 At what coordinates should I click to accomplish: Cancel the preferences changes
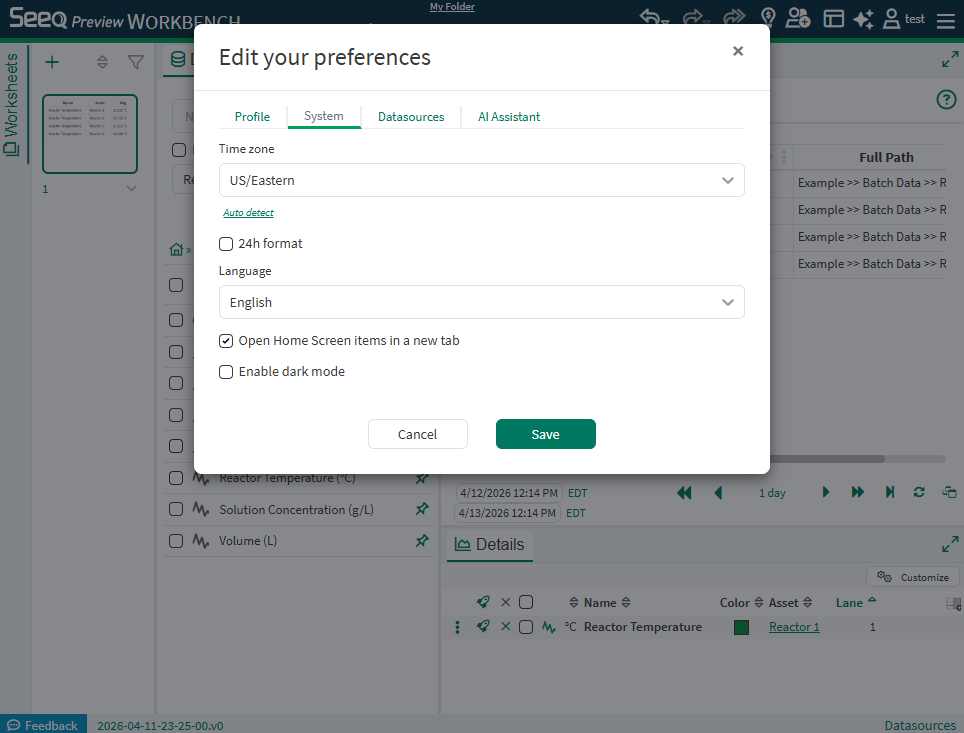pos(417,434)
